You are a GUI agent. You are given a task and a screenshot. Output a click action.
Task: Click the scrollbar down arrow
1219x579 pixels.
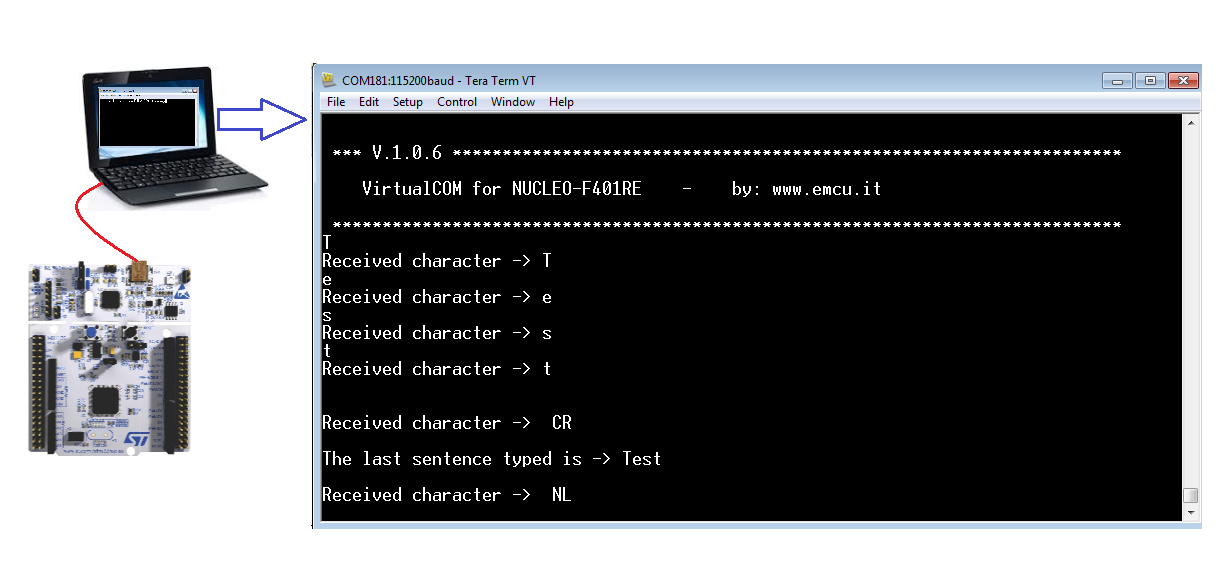(1190, 513)
